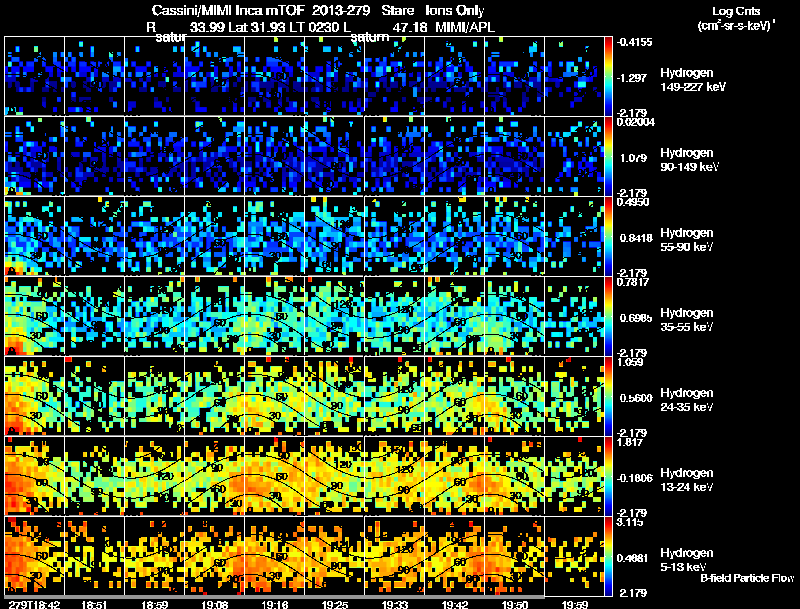This screenshot has height=609, width=800.
Task: Open the 24-35 keV image panel at 19:50
Action: [514, 396]
